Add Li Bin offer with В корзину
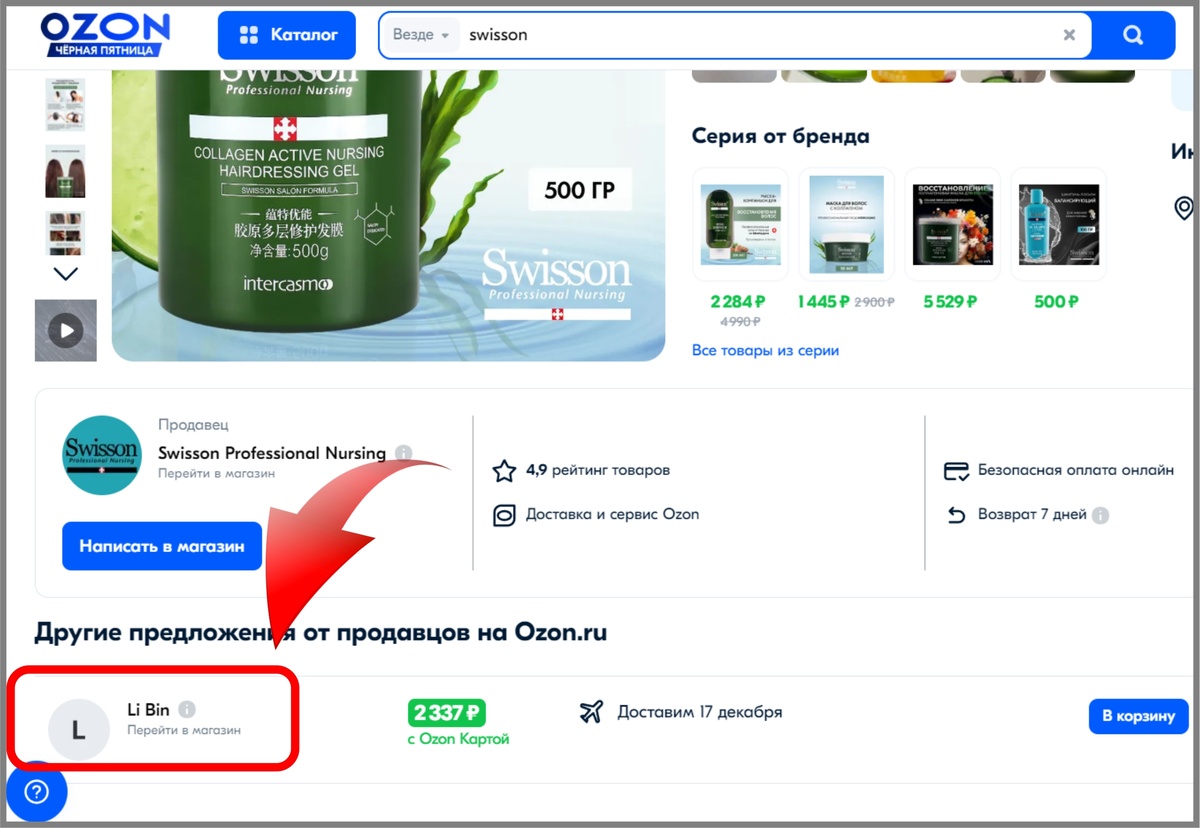1200x828 pixels. [x=1138, y=716]
